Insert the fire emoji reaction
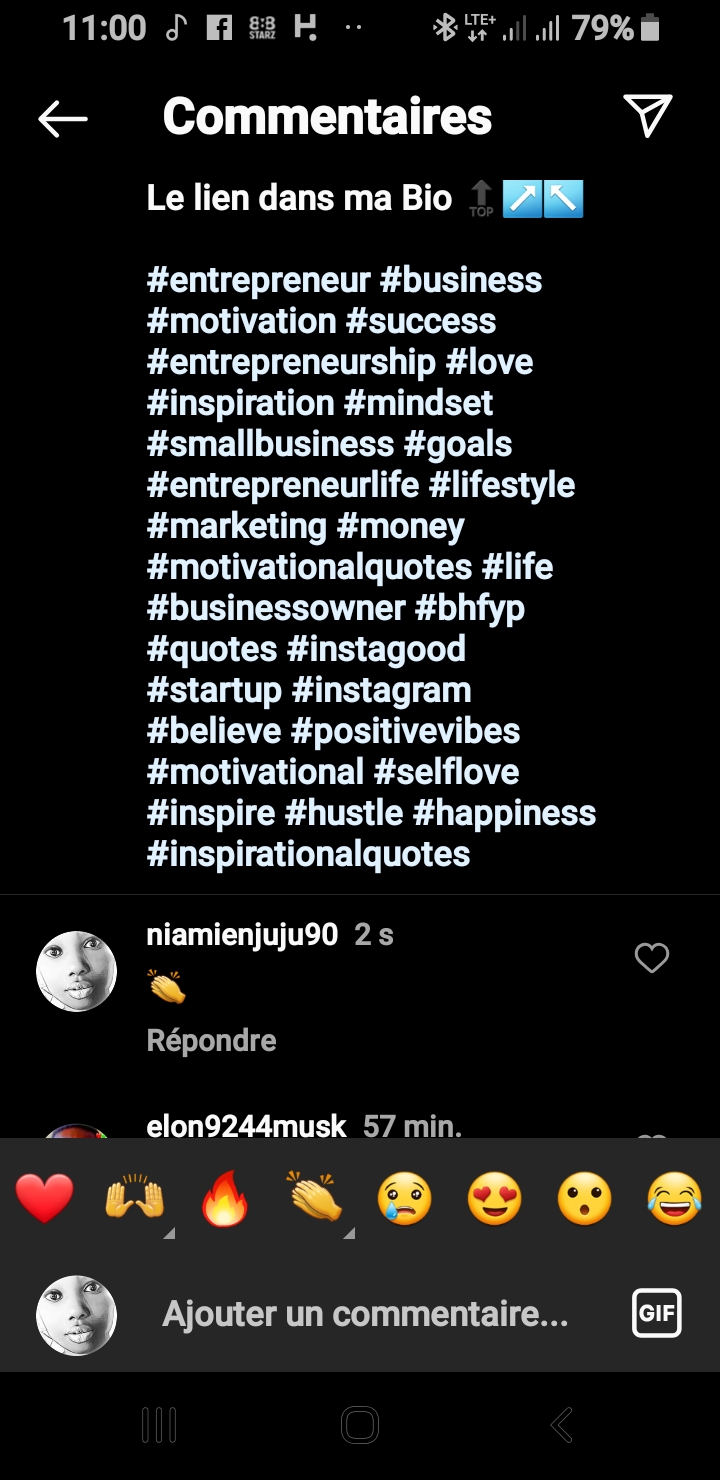The height and width of the screenshot is (1480, 720). point(225,1199)
